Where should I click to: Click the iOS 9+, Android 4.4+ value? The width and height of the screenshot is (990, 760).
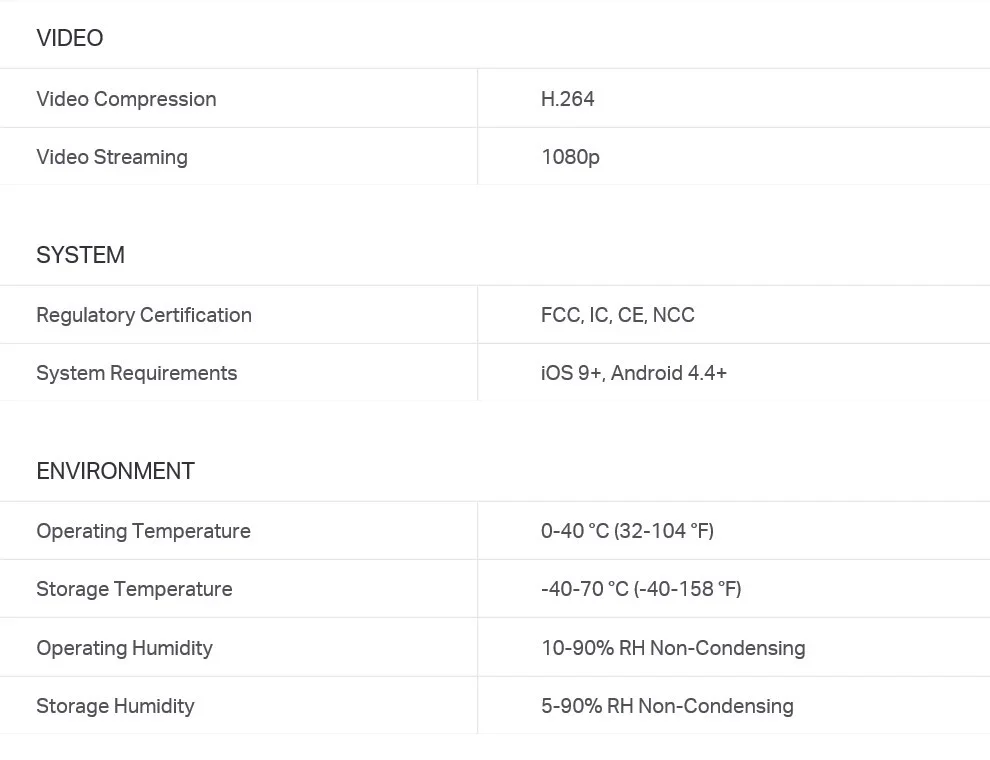(x=634, y=373)
